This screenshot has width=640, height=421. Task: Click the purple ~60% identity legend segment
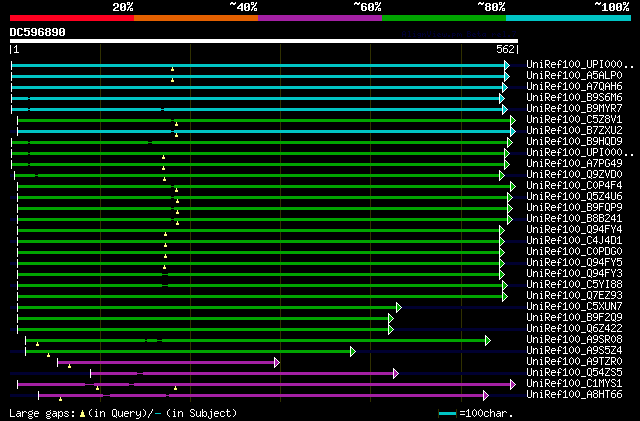click(320, 18)
